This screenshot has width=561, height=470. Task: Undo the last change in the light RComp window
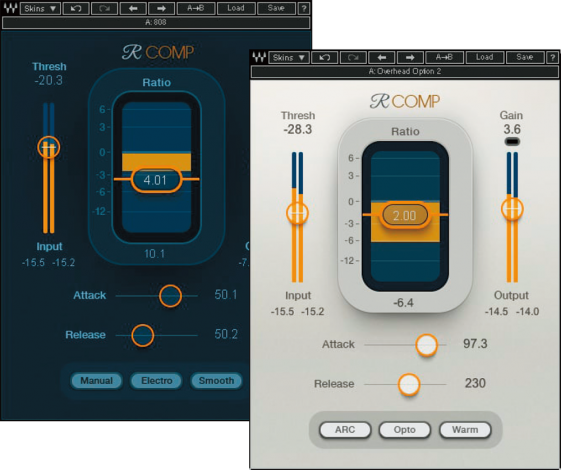click(x=325, y=57)
